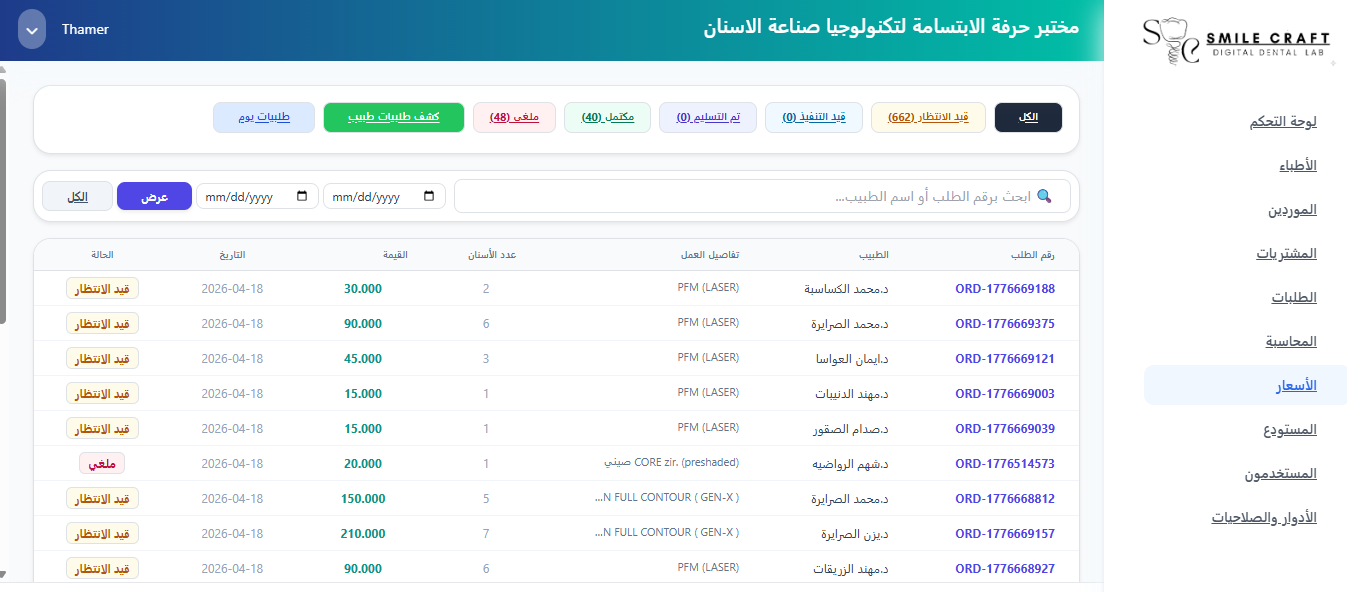
Task: Click القيمة column header
Action: [x=396, y=255]
